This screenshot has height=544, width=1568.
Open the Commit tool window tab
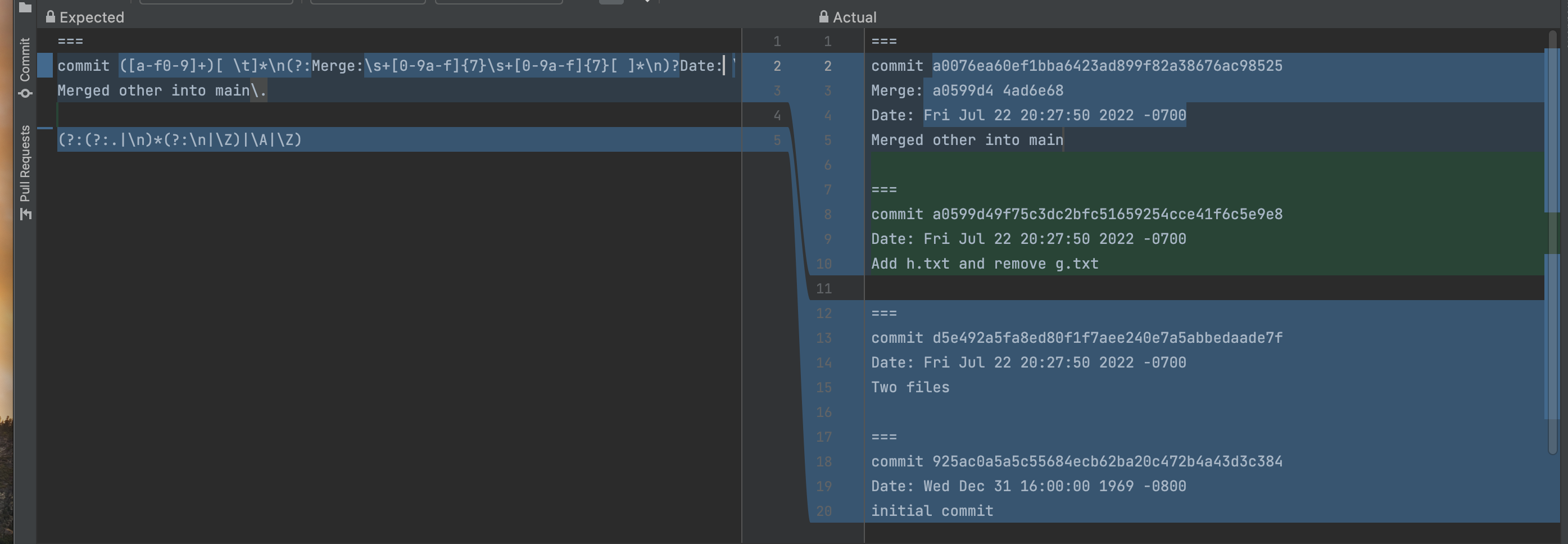(x=25, y=60)
